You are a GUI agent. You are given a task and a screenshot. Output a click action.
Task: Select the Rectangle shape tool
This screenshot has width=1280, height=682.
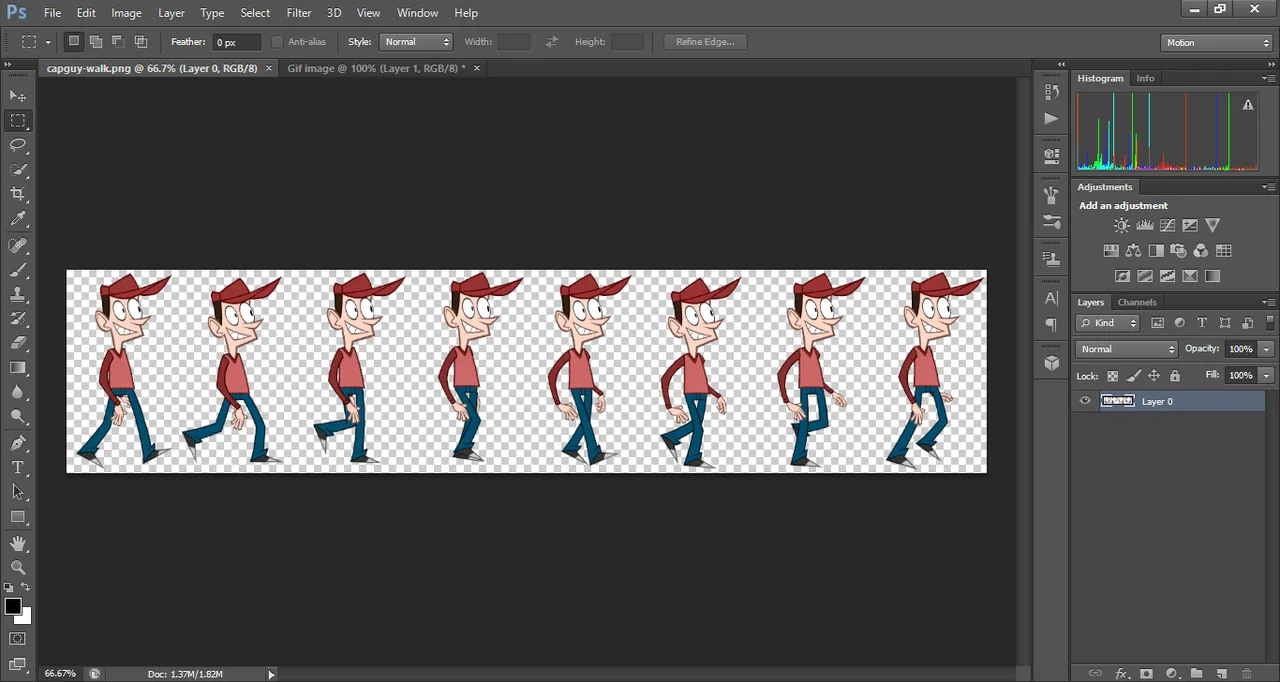click(18, 517)
